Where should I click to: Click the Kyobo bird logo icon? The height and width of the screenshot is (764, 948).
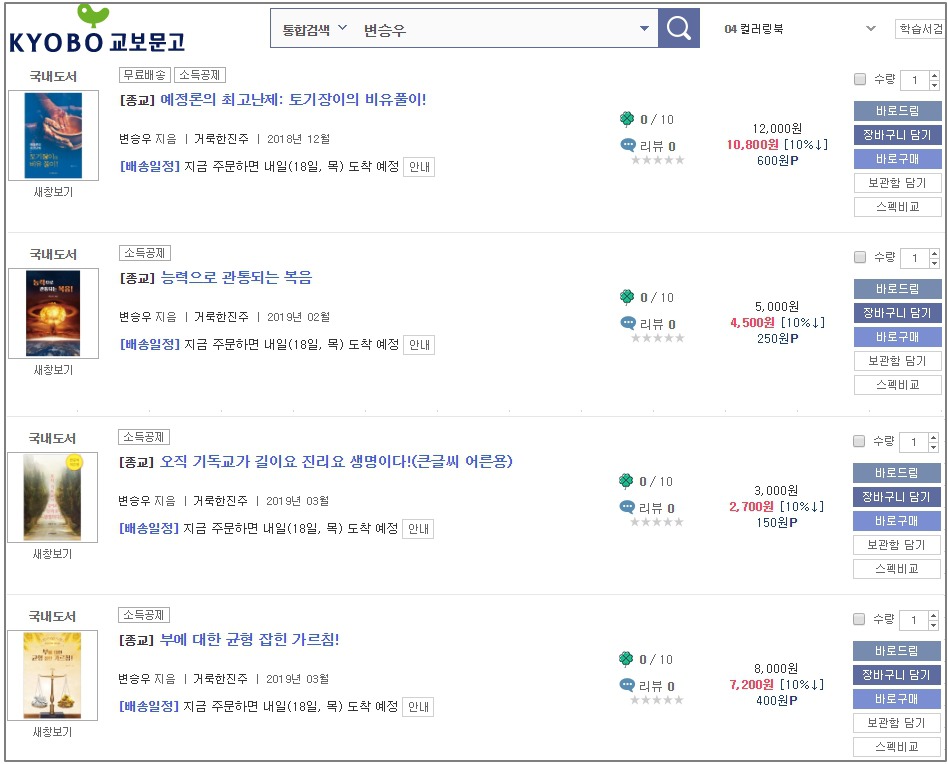pyautogui.click(x=94, y=15)
